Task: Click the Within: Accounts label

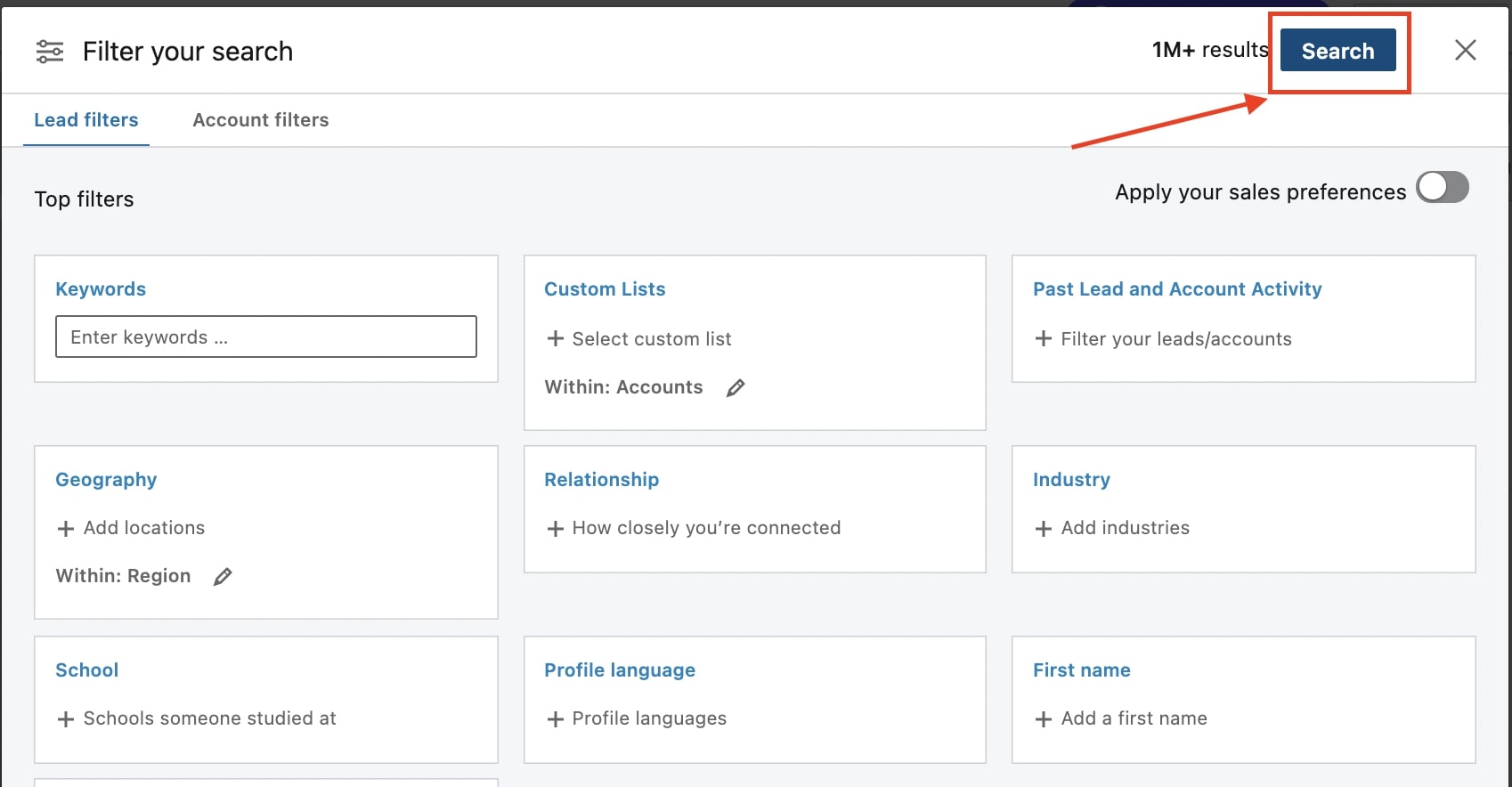Action: tap(623, 387)
